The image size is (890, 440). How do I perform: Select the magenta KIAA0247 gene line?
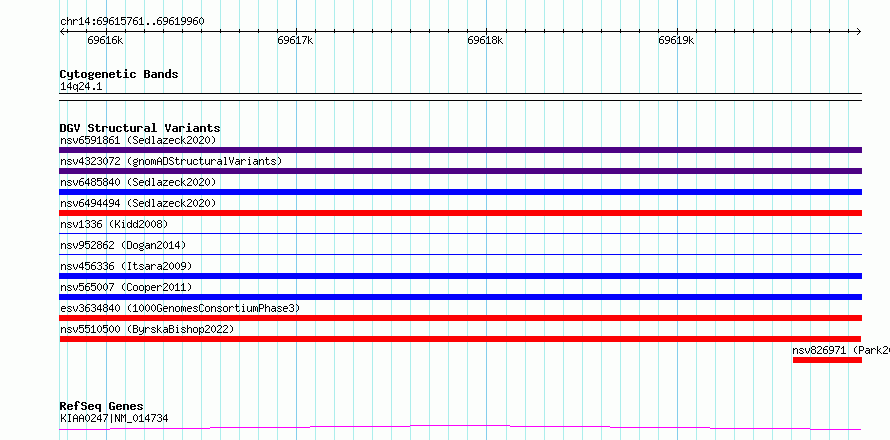pyautogui.click(x=460, y=427)
